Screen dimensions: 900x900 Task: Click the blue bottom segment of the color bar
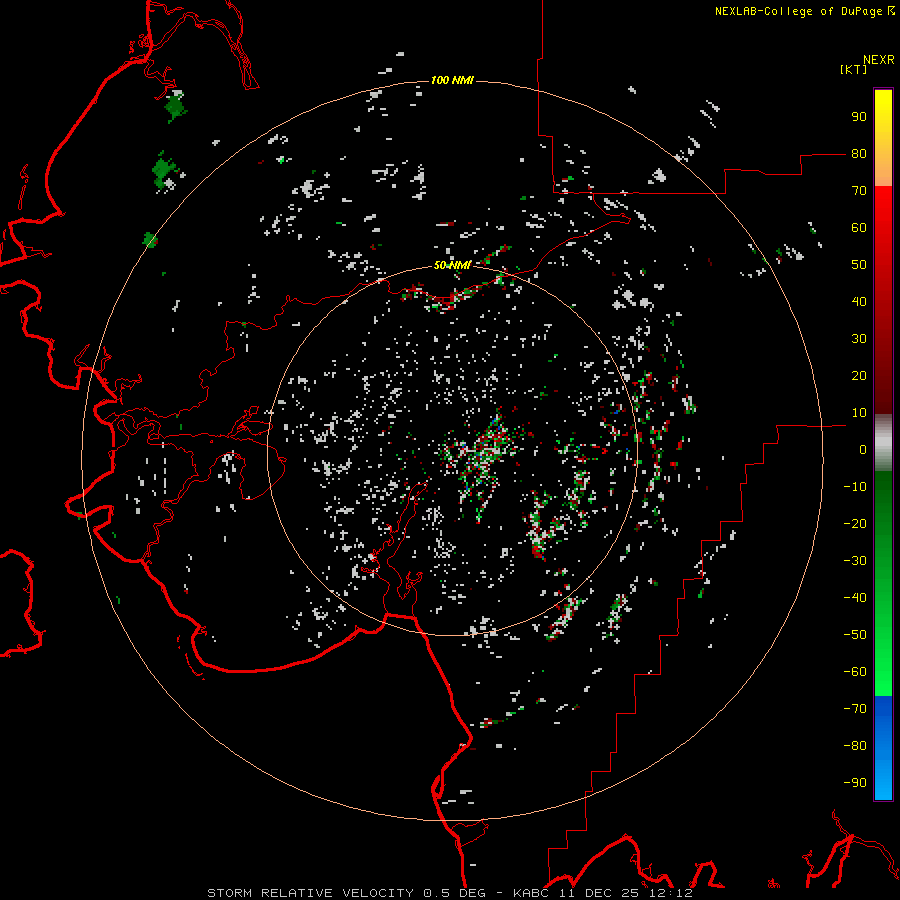coord(883,748)
